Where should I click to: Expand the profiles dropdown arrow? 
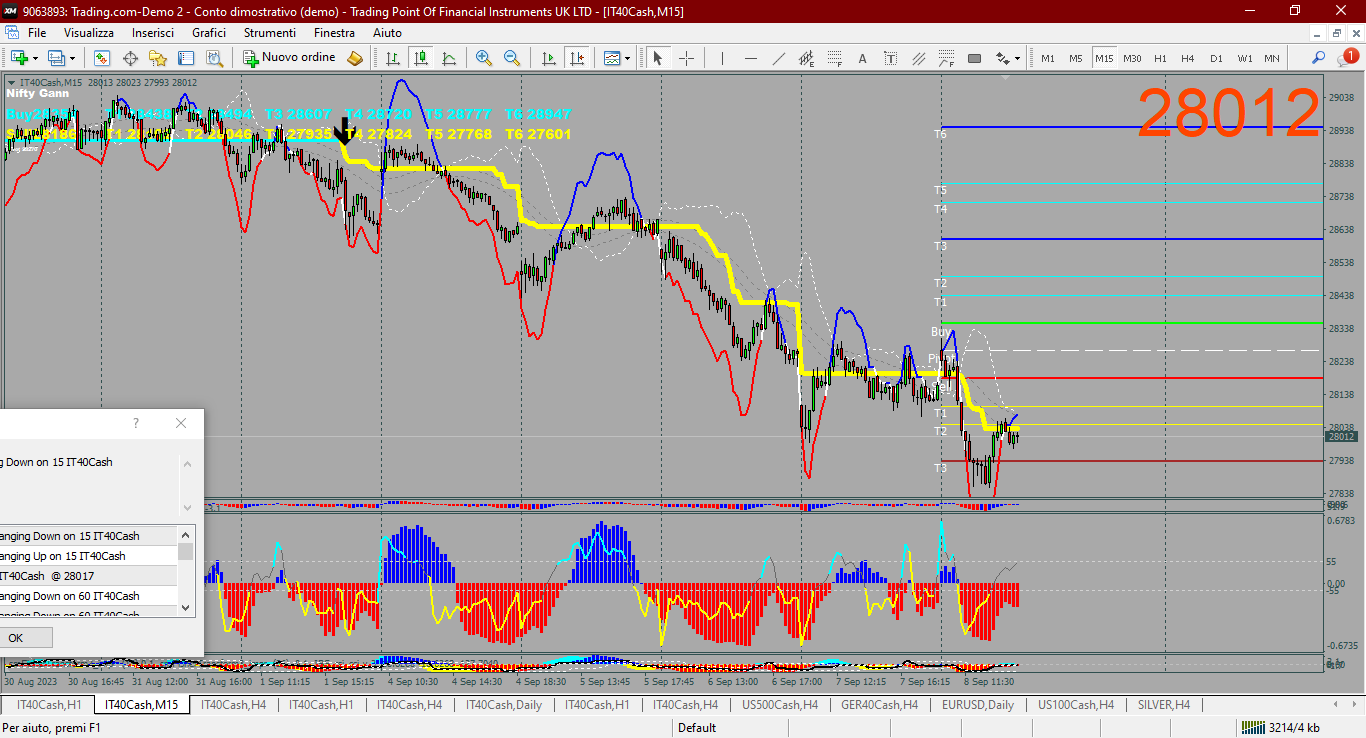point(73,59)
